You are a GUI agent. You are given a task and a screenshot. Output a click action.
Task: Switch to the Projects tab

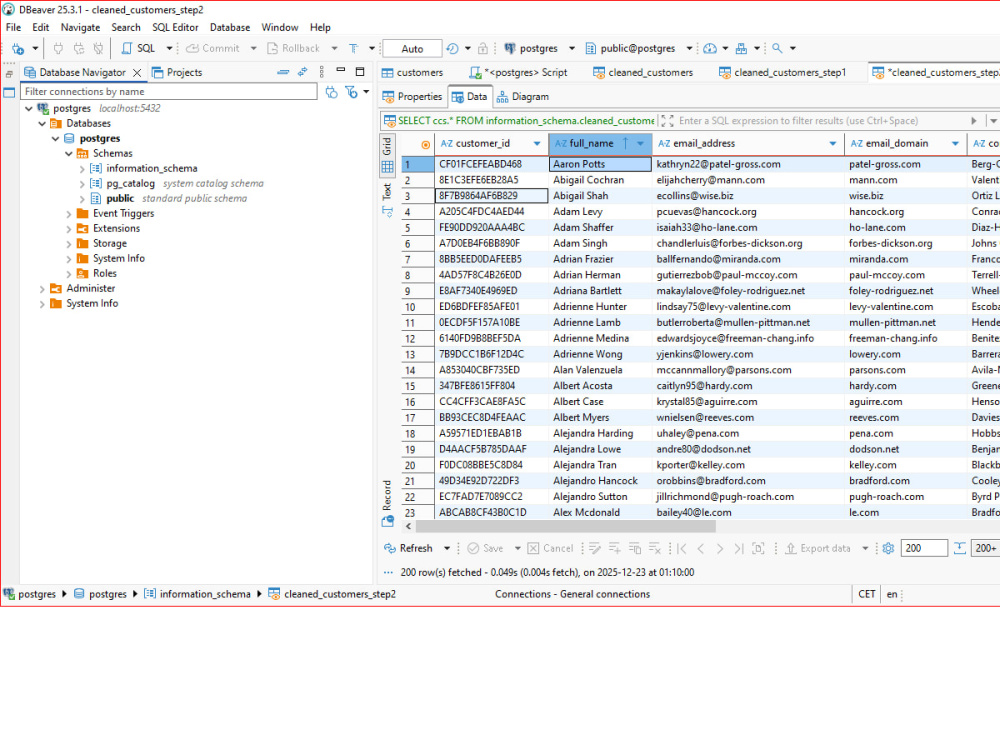tap(177, 73)
